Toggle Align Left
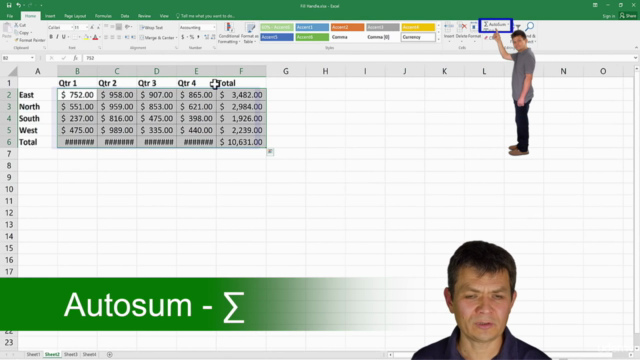The width and height of the screenshot is (640, 360). [x=106, y=37]
